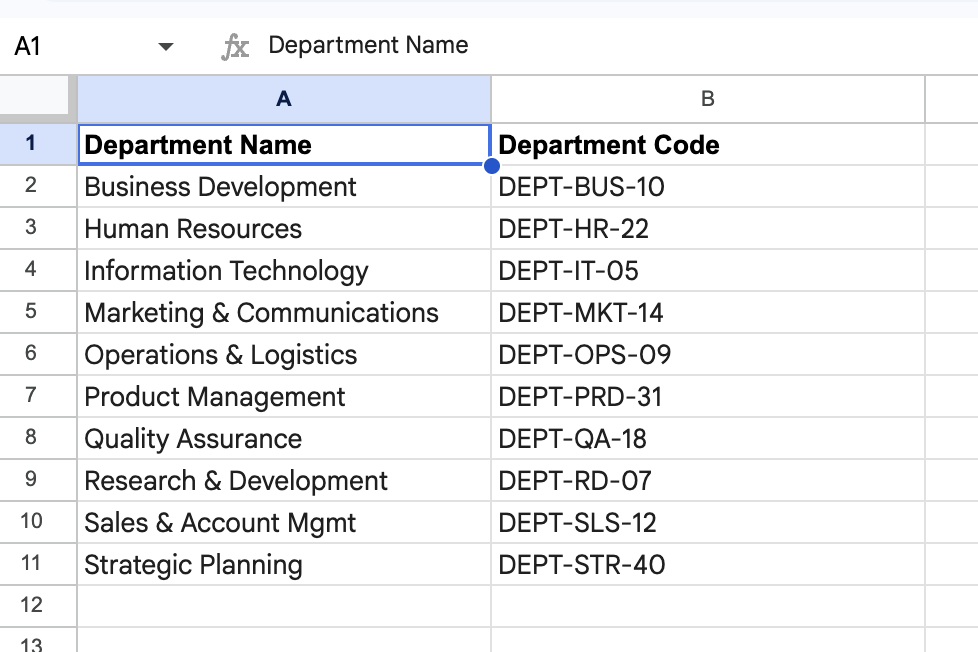Select the DEPT-IT-05 cell
The width and height of the screenshot is (978, 652).
(x=568, y=271)
